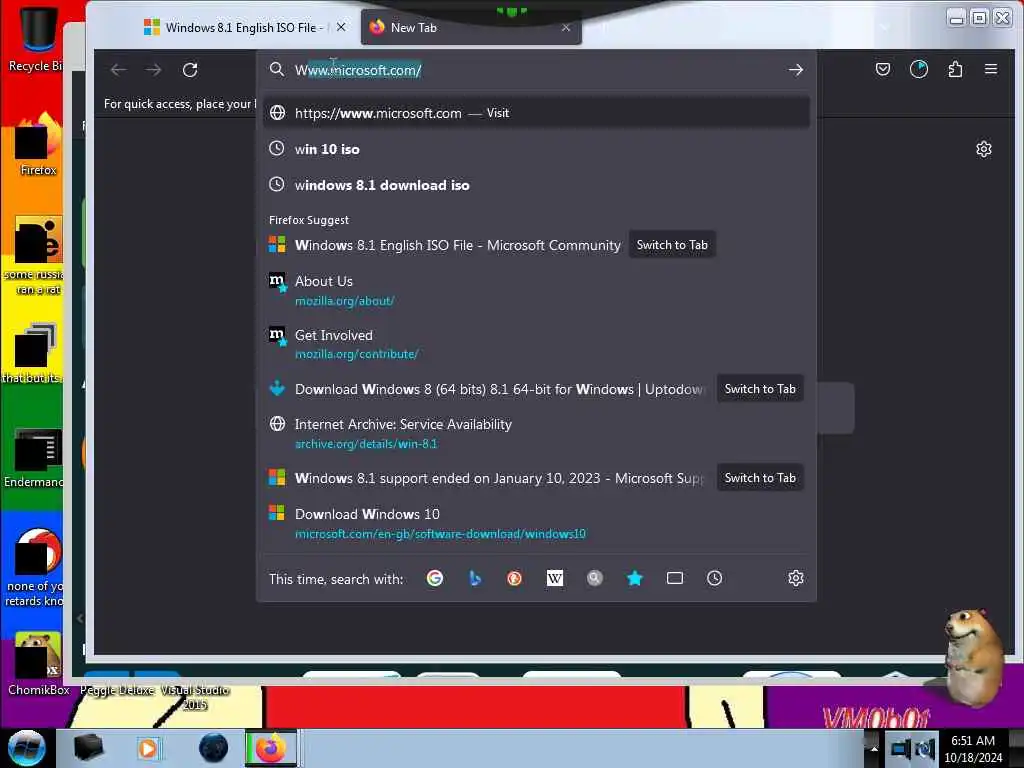
Task: Click the address bar URL field
Action: coord(536,70)
